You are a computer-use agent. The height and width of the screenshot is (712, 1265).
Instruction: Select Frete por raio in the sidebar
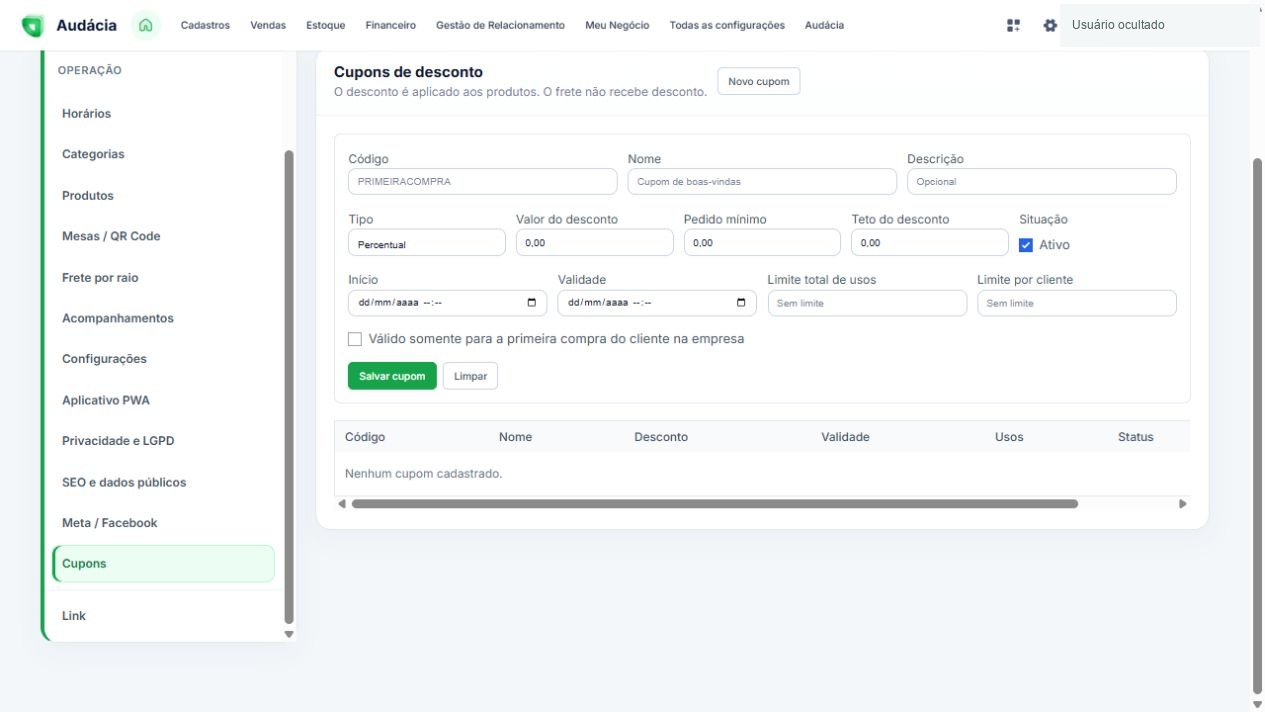pyautogui.click(x=163, y=278)
